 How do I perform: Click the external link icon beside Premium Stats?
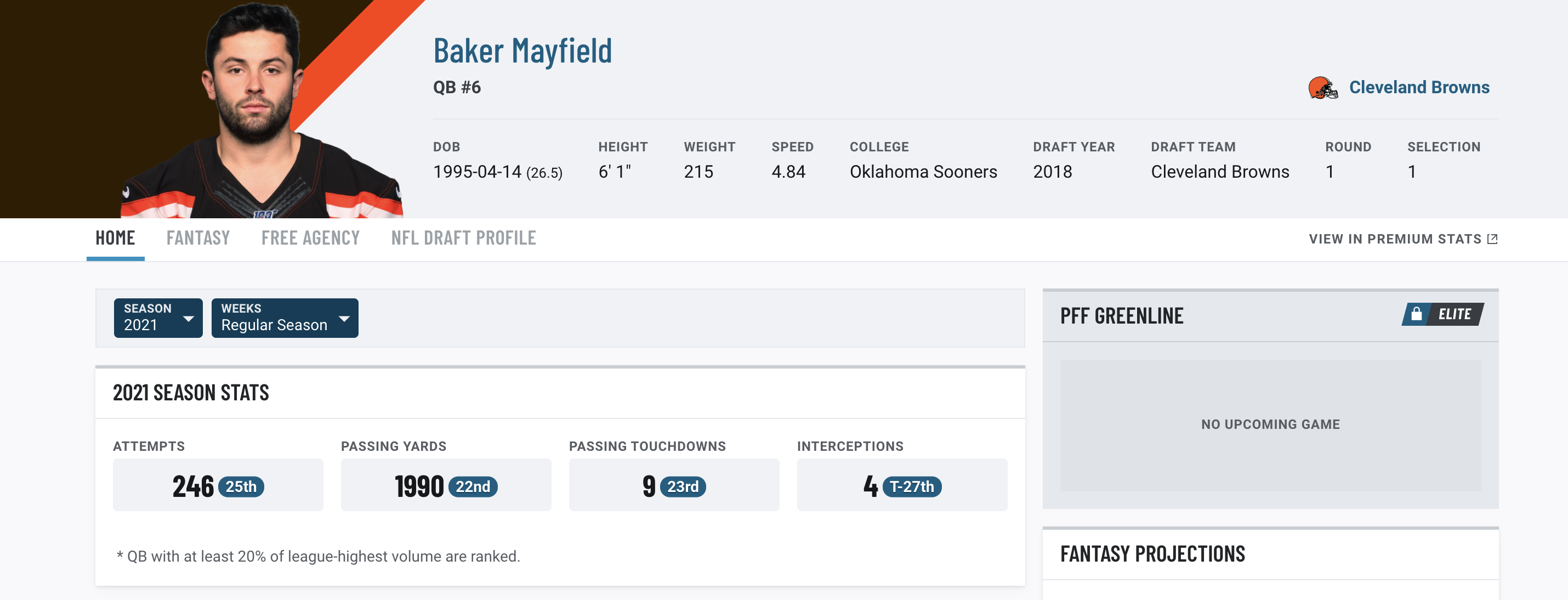click(x=1492, y=239)
